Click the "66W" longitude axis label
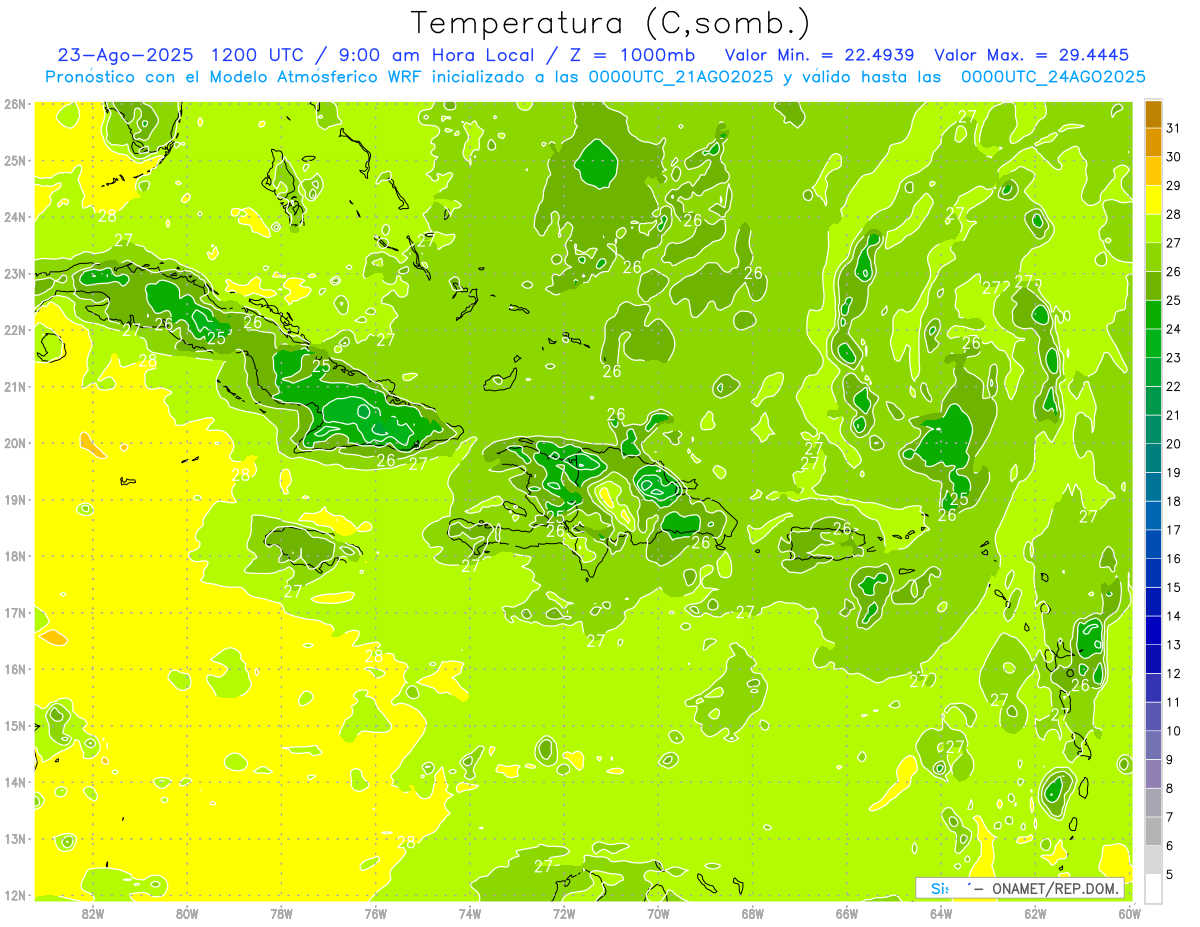The image size is (1200, 927). (847, 913)
